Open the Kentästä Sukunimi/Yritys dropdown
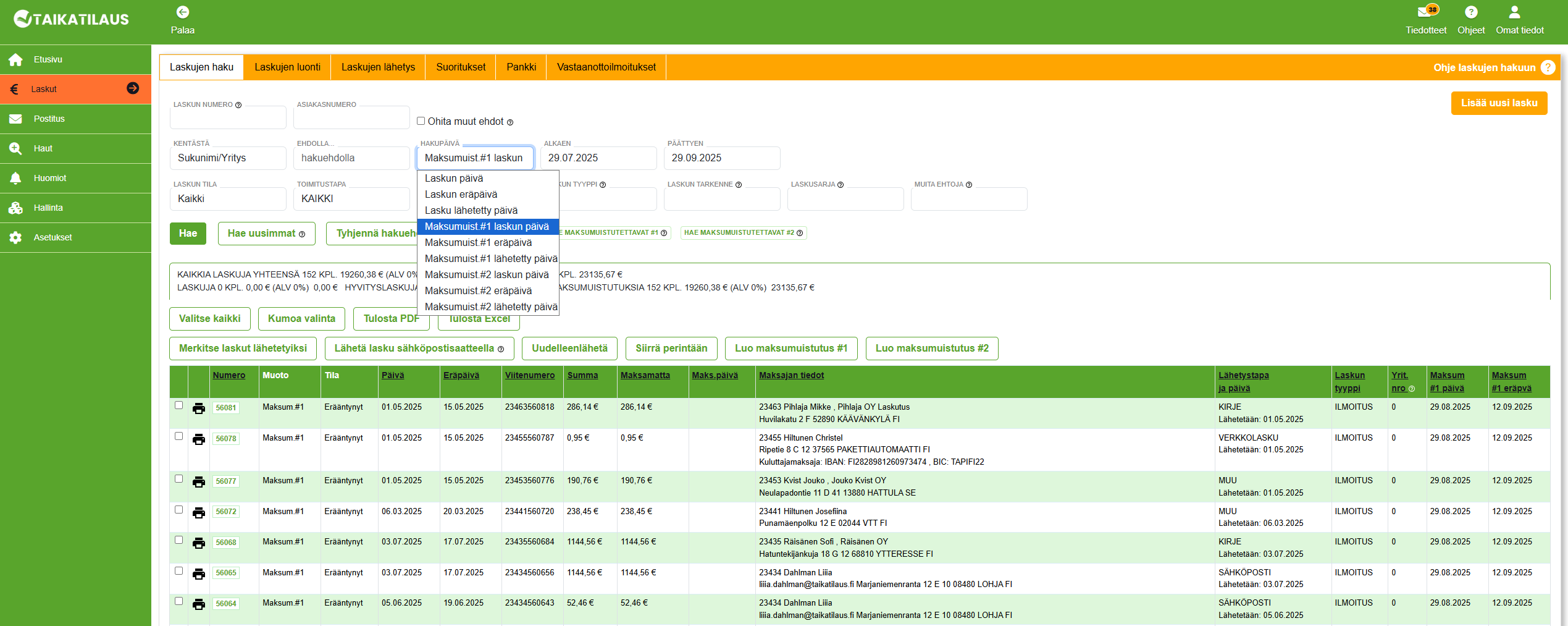This screenshot has width=1568, height=626. [x=227, y=158]
